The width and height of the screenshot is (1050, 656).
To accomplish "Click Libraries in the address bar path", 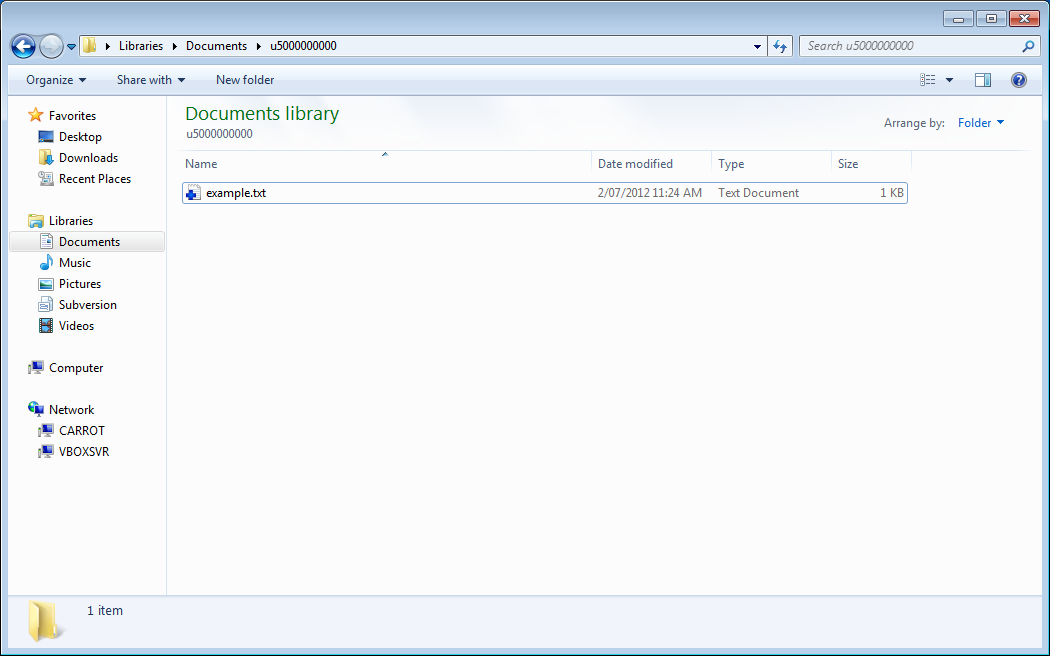I will (141, 45).
